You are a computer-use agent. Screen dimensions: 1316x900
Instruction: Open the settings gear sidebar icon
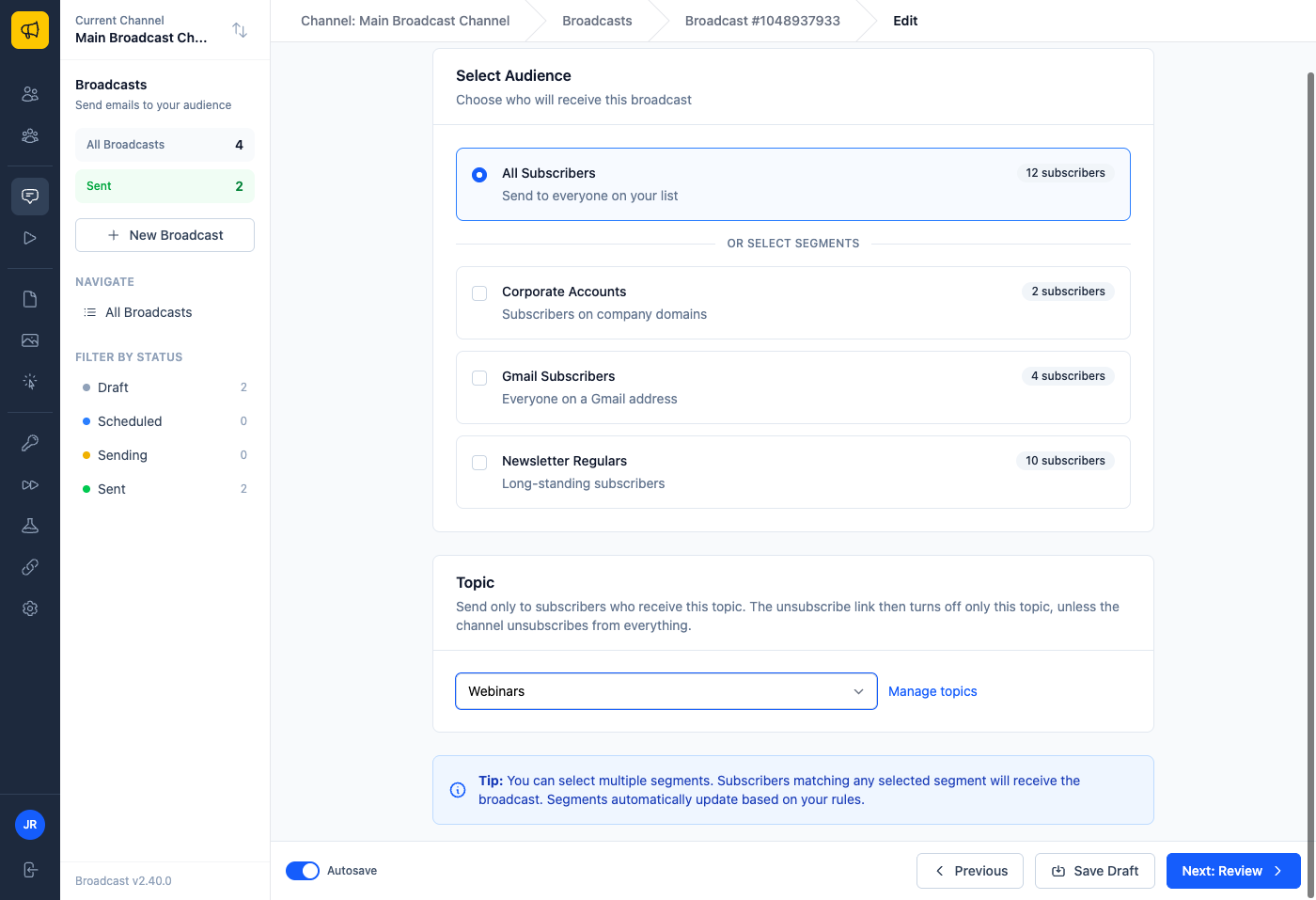click(30, 608)
